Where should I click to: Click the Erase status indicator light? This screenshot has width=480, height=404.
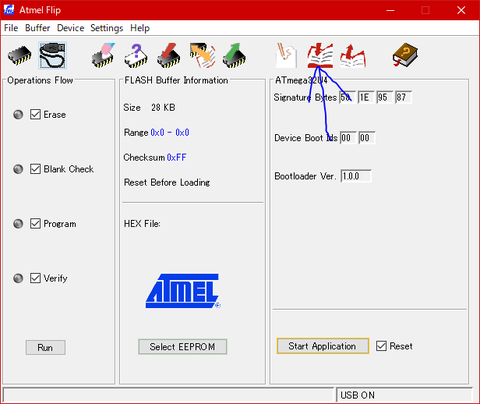pyautogui.click(x=18, y=115)
